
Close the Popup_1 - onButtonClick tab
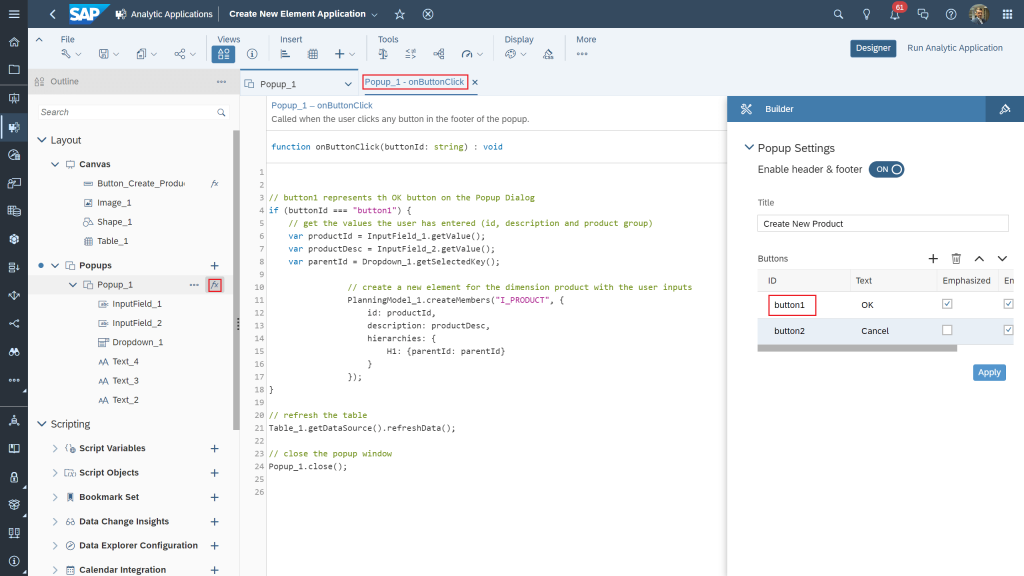click(475, 82)
